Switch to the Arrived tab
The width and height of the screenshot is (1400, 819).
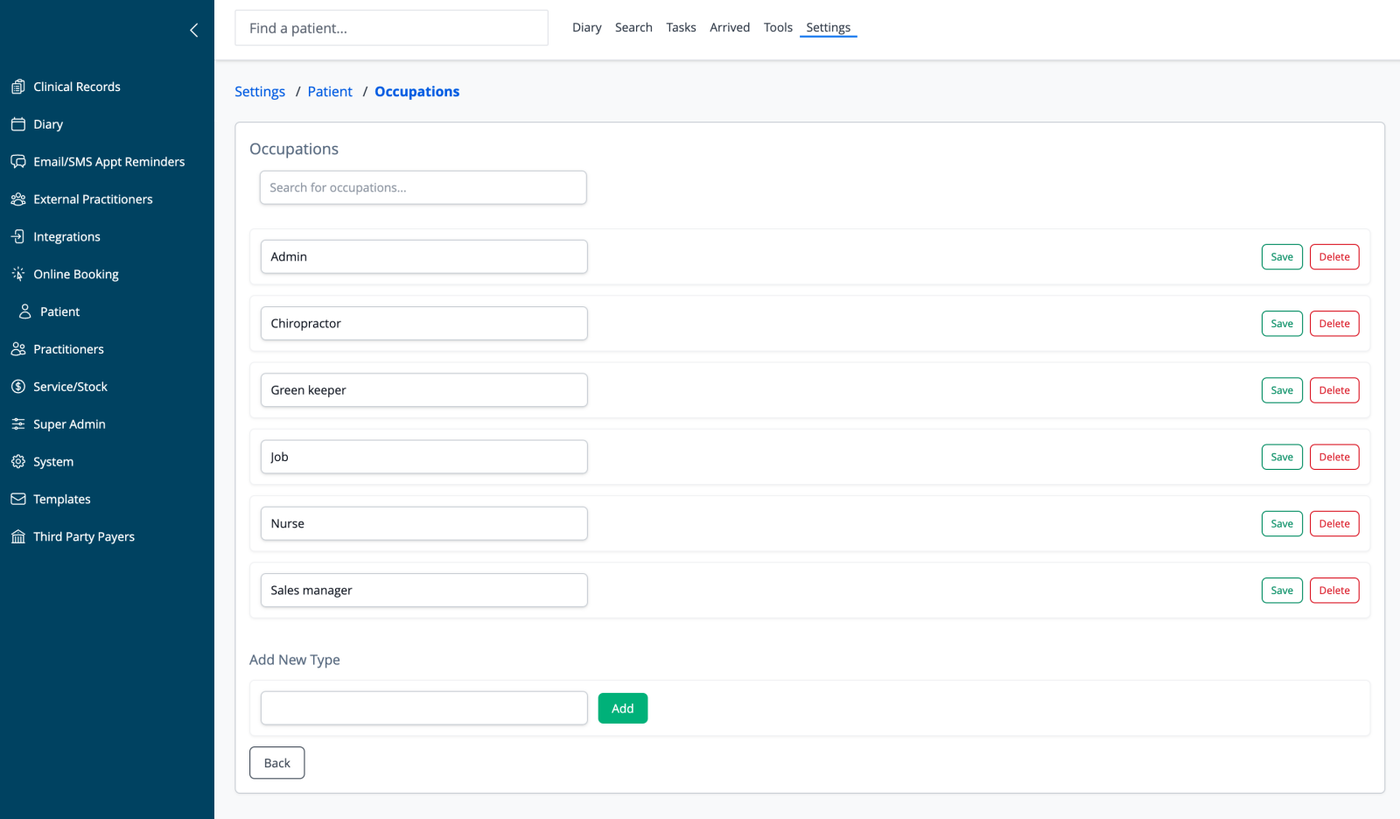(730, 28)
